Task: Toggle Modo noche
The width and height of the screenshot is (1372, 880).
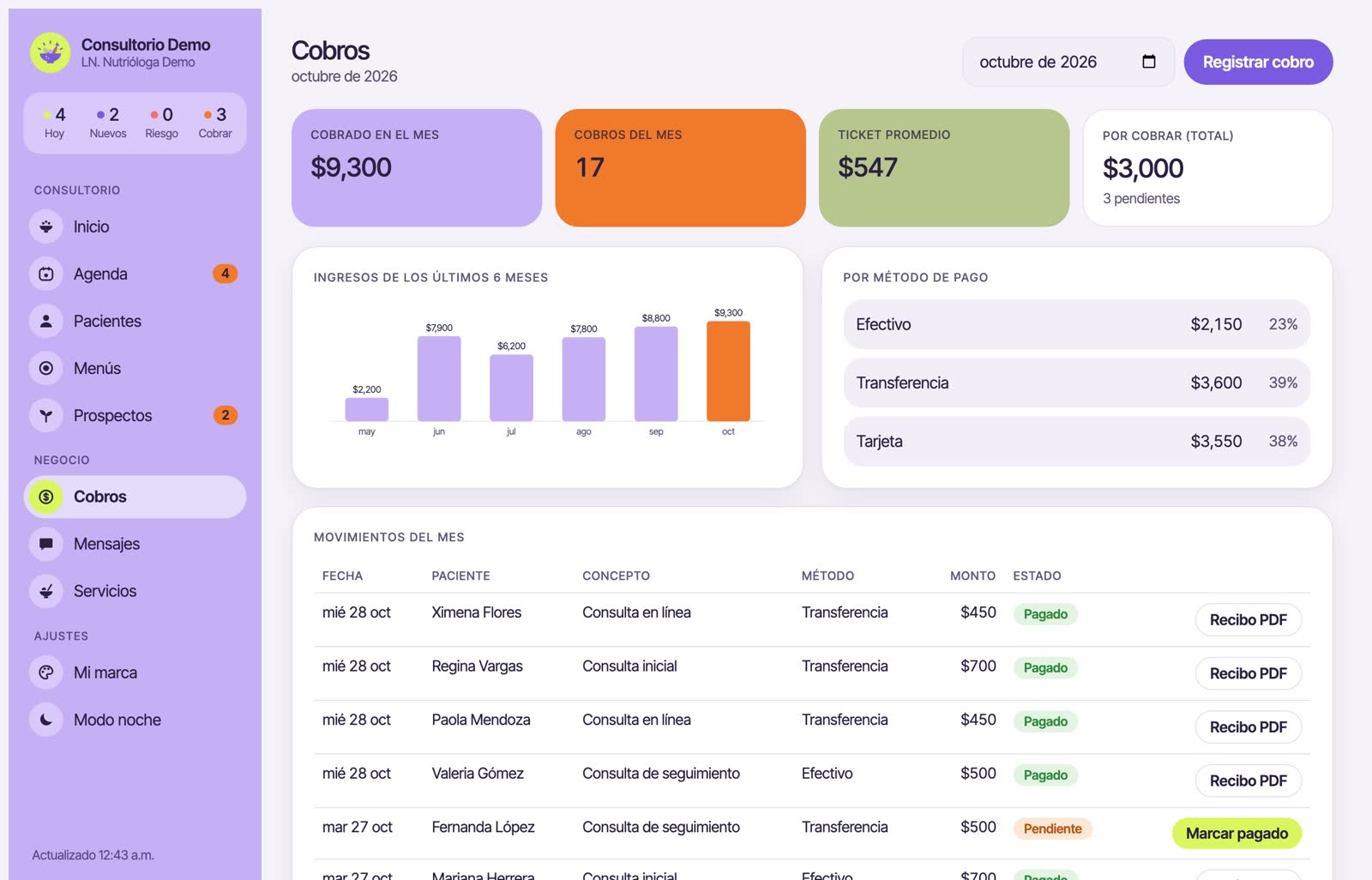Action: (135, 720)
